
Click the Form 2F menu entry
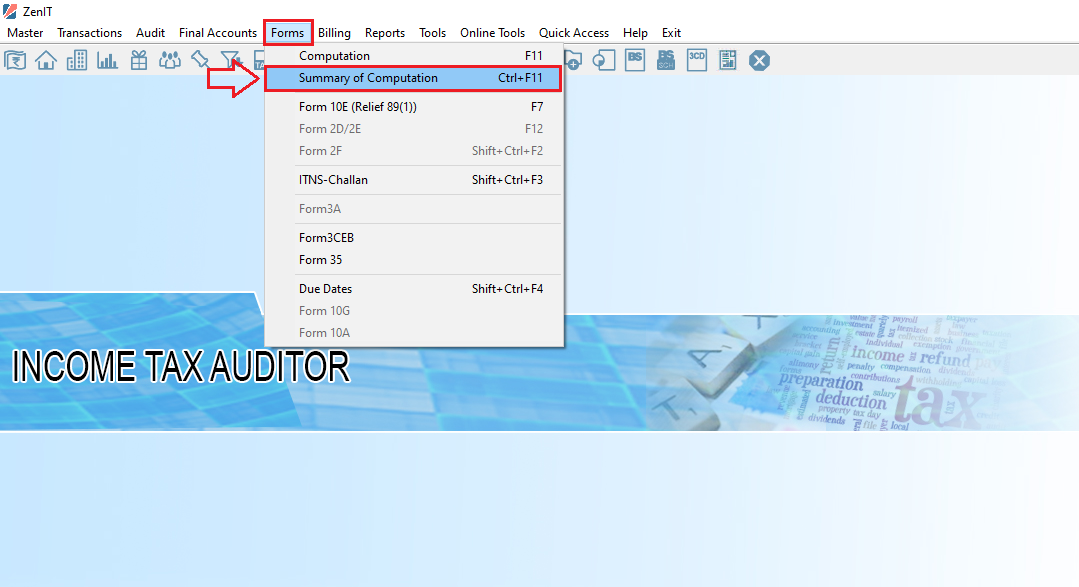pos(414,151)
